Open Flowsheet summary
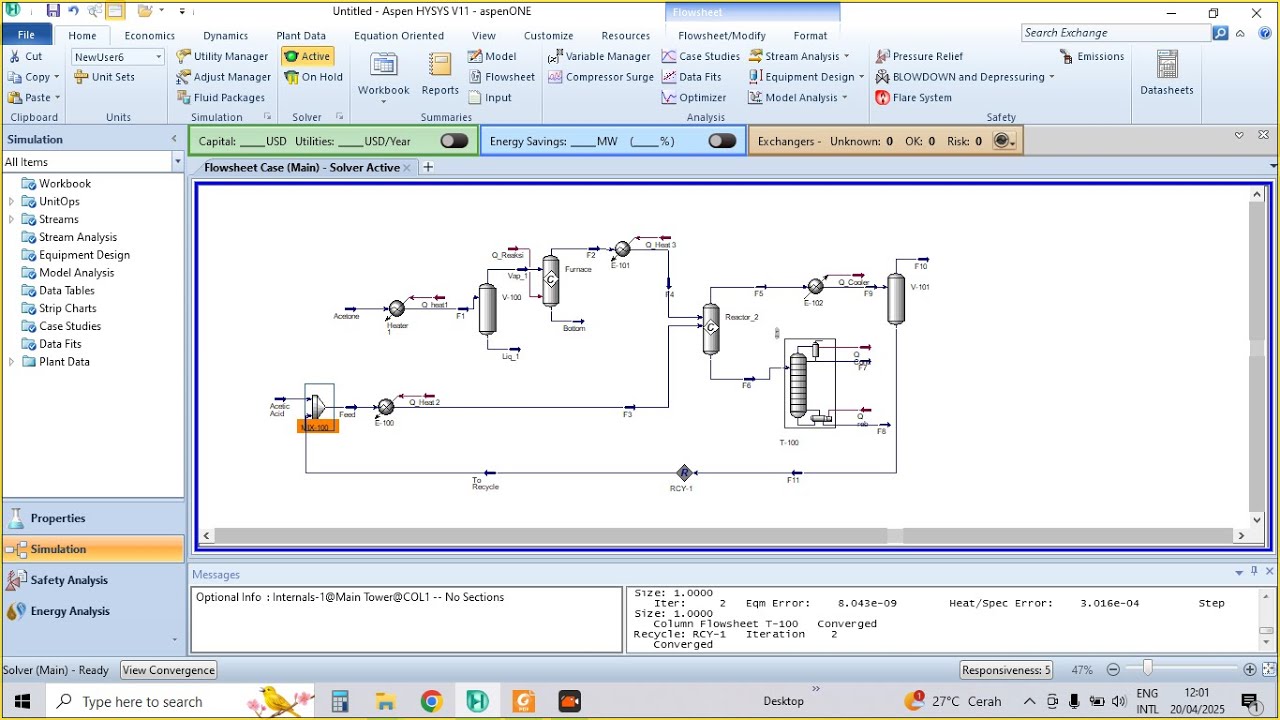This screenshot has width=1280, height=720. (501, 77)
